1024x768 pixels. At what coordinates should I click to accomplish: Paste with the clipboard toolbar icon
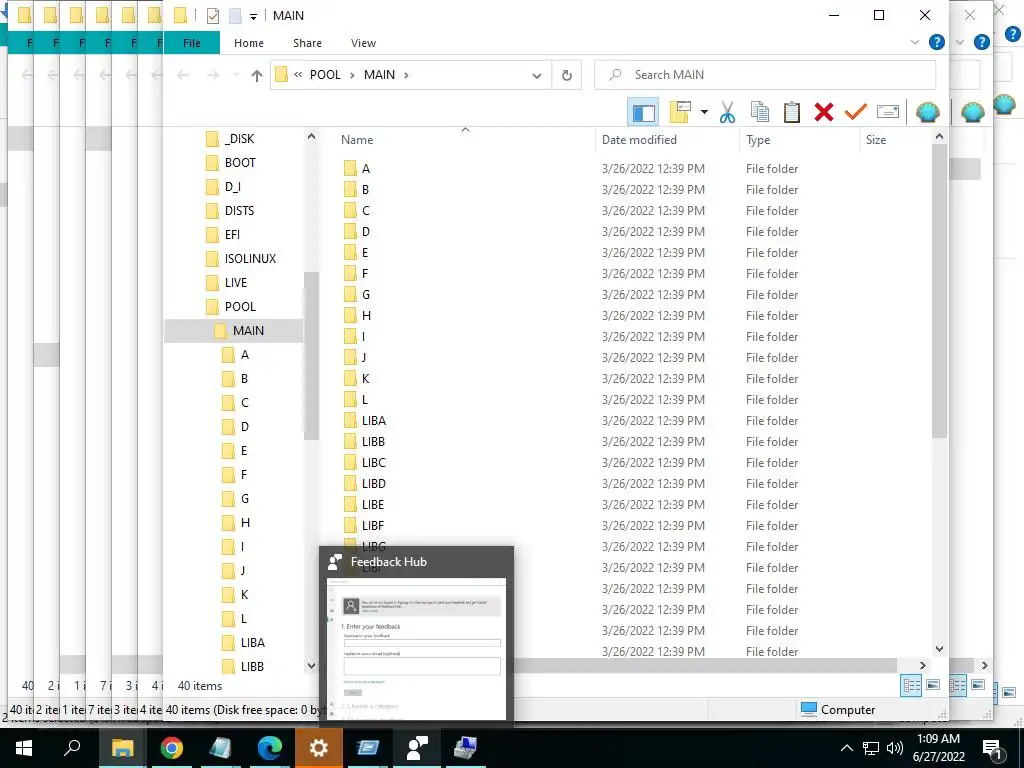tap(792, 112)
